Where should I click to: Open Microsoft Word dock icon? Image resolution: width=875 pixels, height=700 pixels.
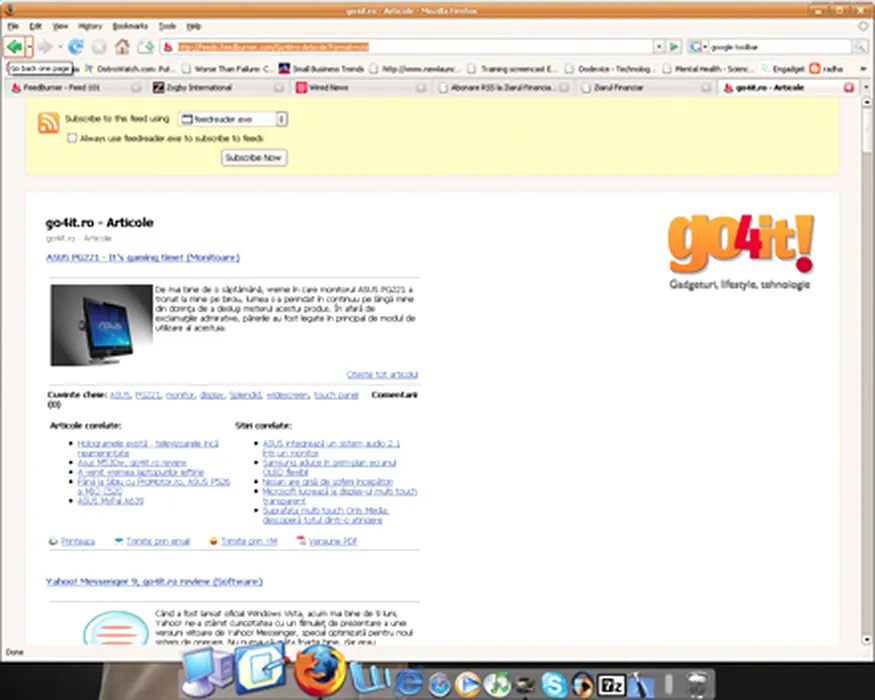370,678
